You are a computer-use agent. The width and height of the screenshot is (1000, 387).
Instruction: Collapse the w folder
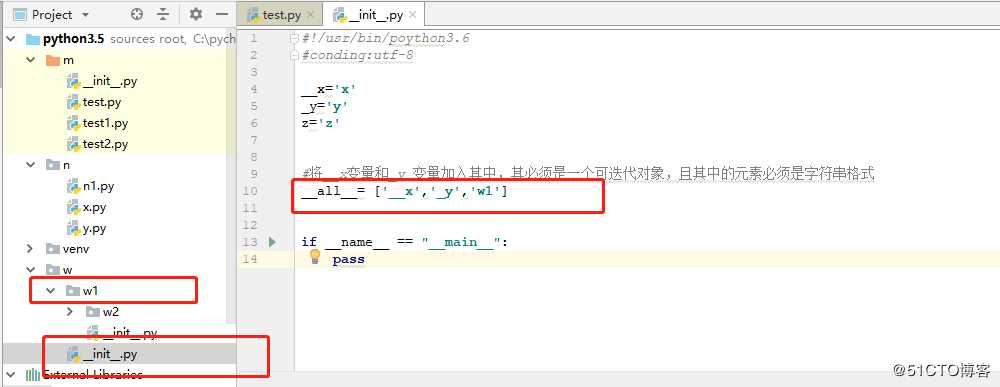click(30, 270)
